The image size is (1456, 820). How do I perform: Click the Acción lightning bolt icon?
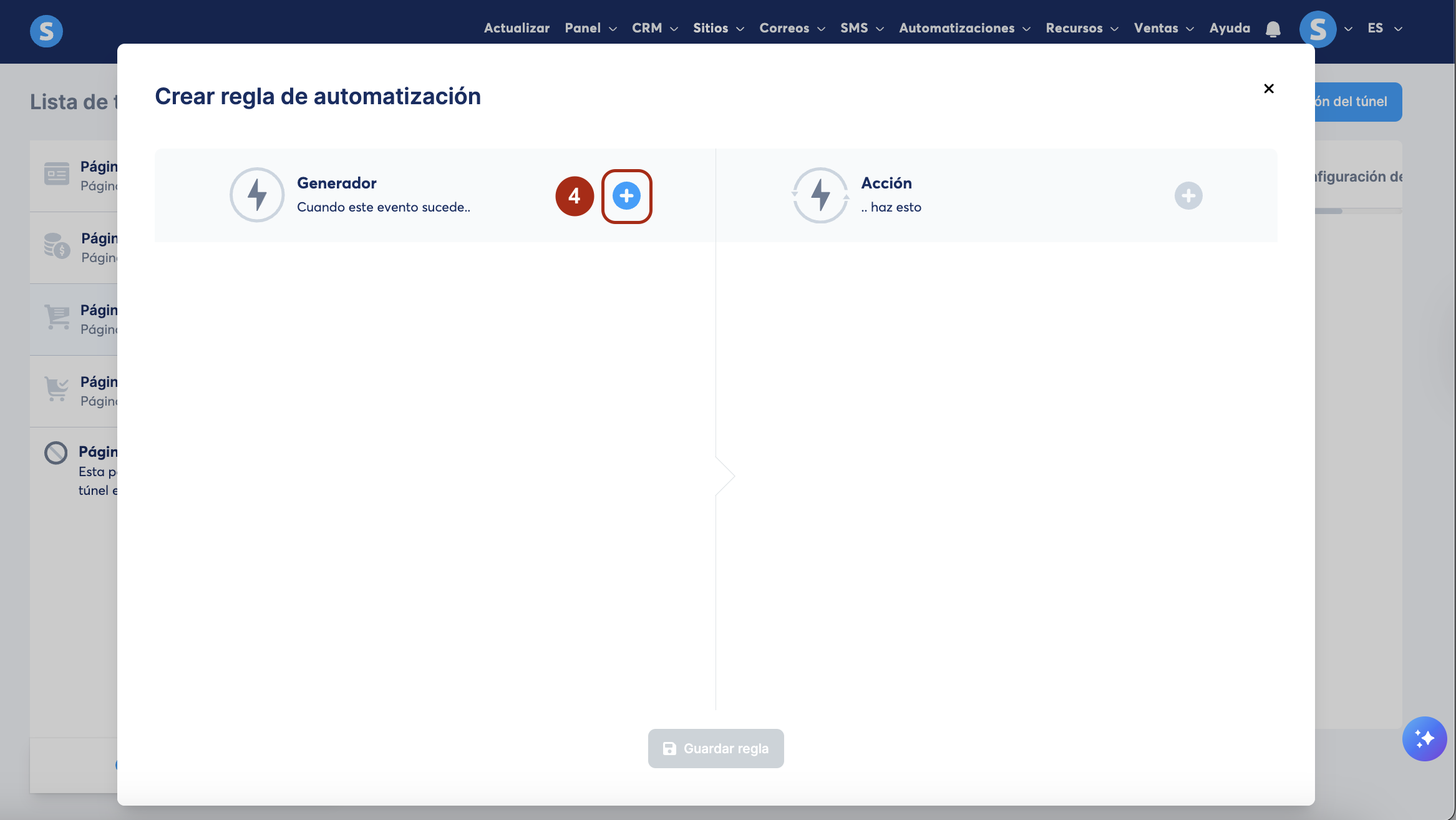(820, 195)
